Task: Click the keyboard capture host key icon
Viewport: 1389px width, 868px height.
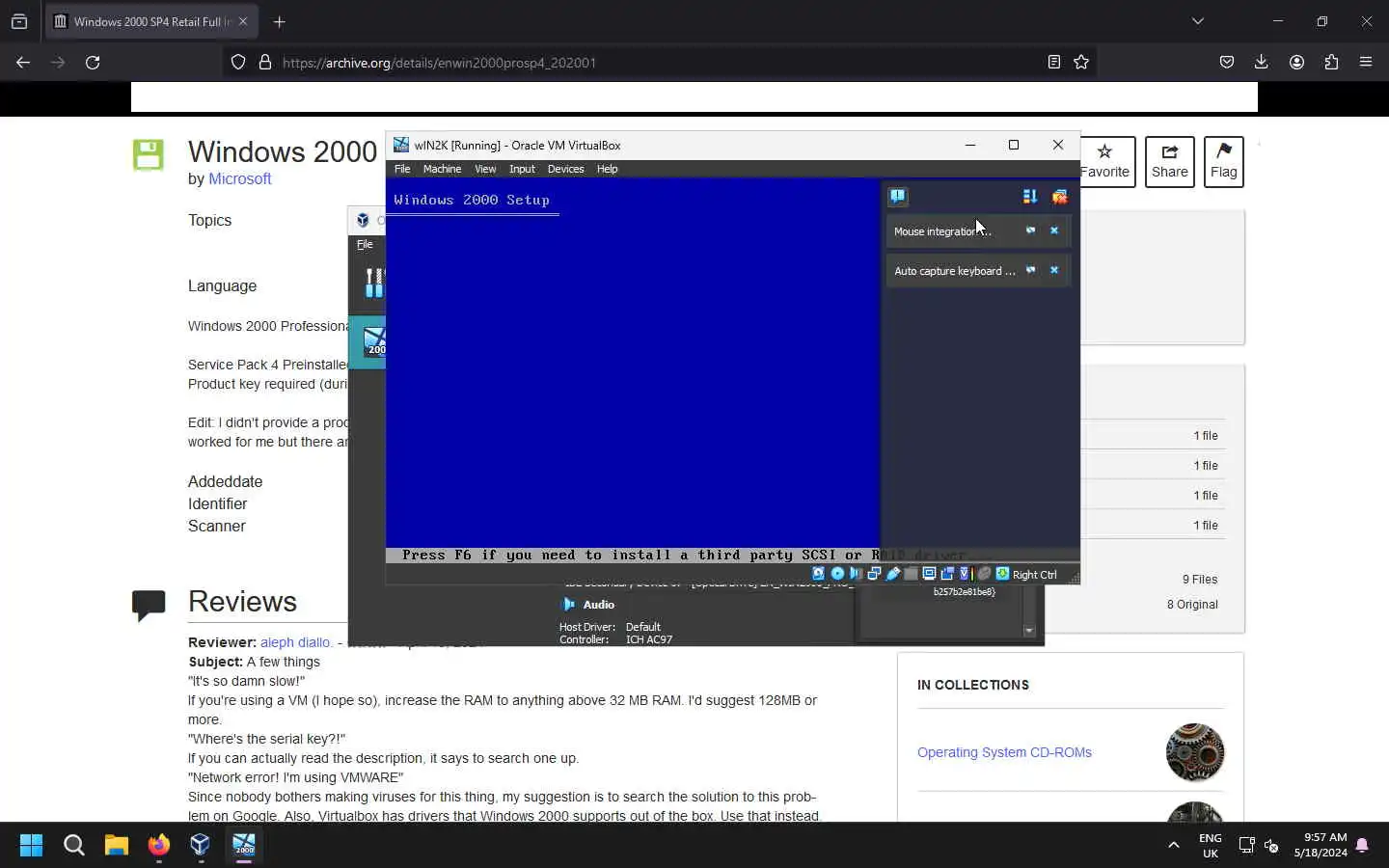Action: click(x=1002, y=574)
